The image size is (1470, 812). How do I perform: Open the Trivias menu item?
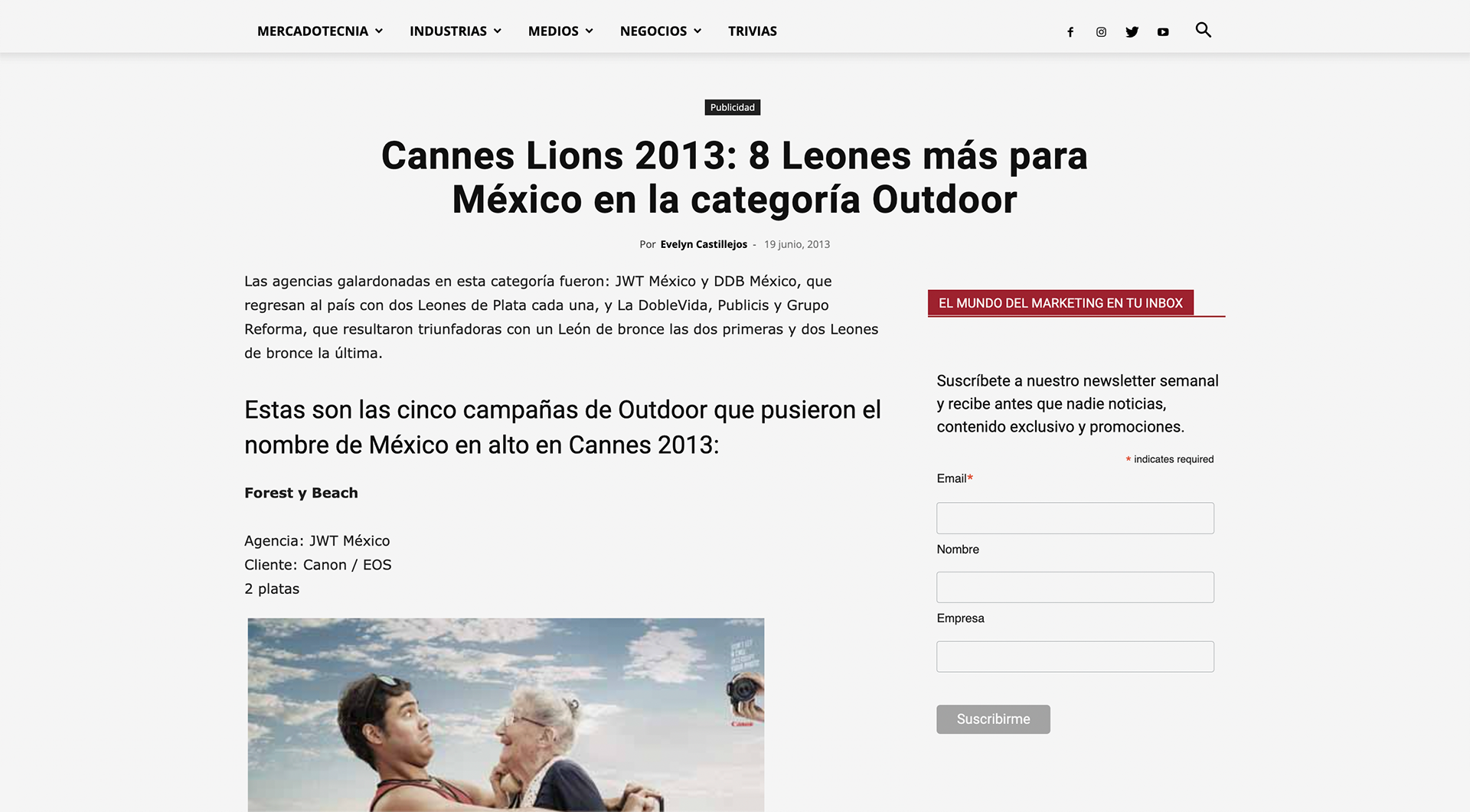752,31
